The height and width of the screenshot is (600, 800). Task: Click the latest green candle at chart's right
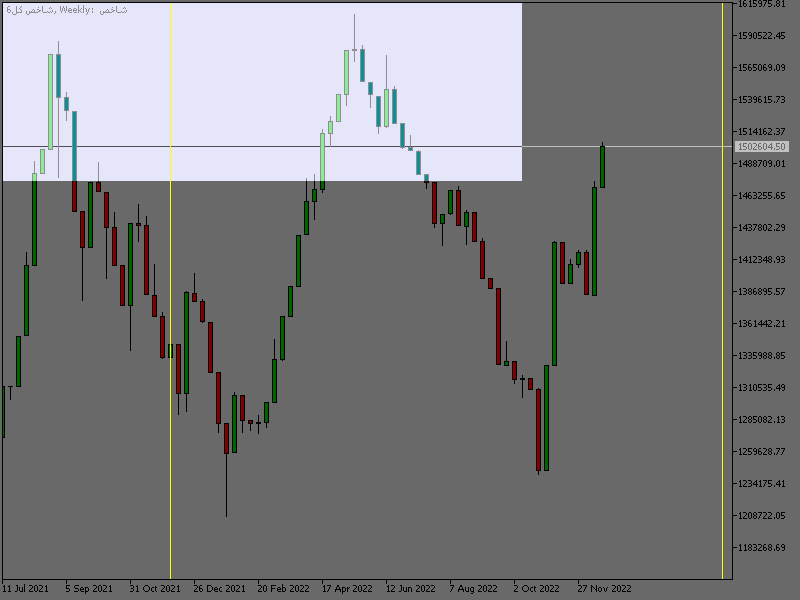point(602,166)
